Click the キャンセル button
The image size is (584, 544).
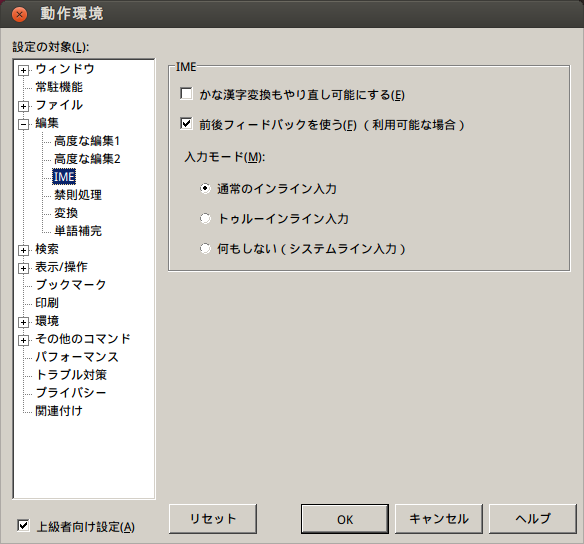coord(439,519)
